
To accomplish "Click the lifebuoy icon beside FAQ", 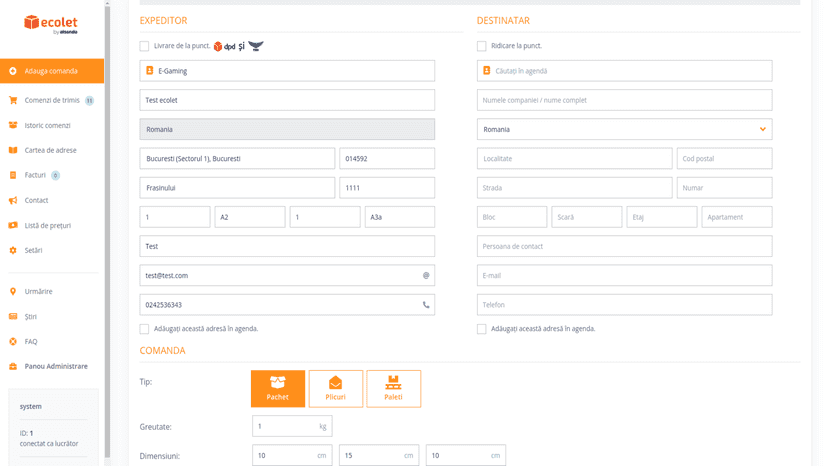I will (x=13, y=341).
